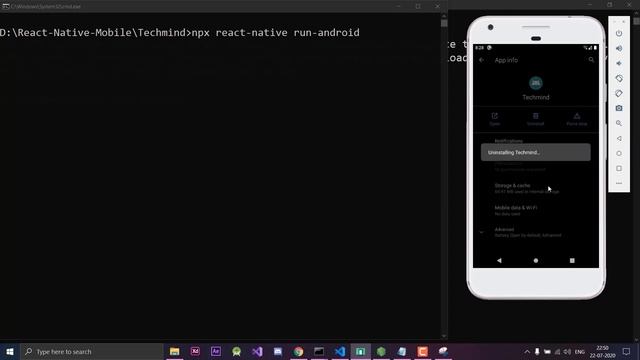640x360 pixels.
Task: Click the emulator toolbar overview square
Action: click(619, 168)
